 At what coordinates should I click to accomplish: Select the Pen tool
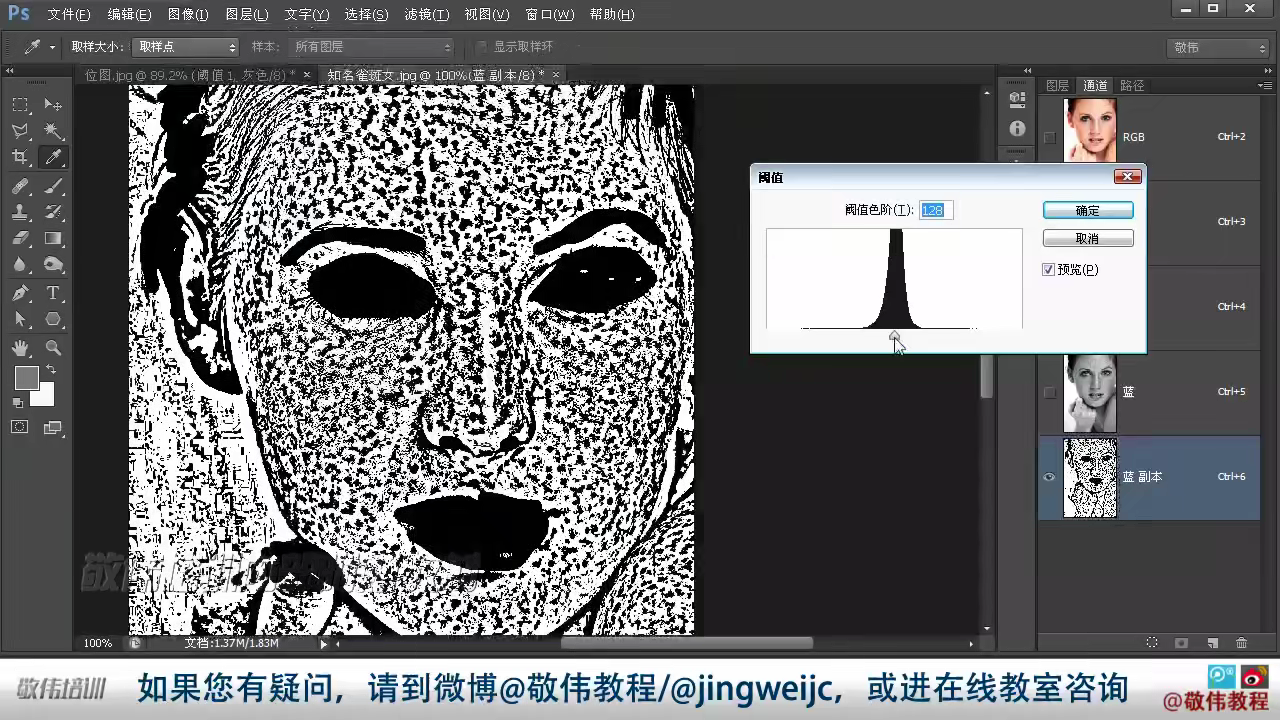click(x=20, y=293)
